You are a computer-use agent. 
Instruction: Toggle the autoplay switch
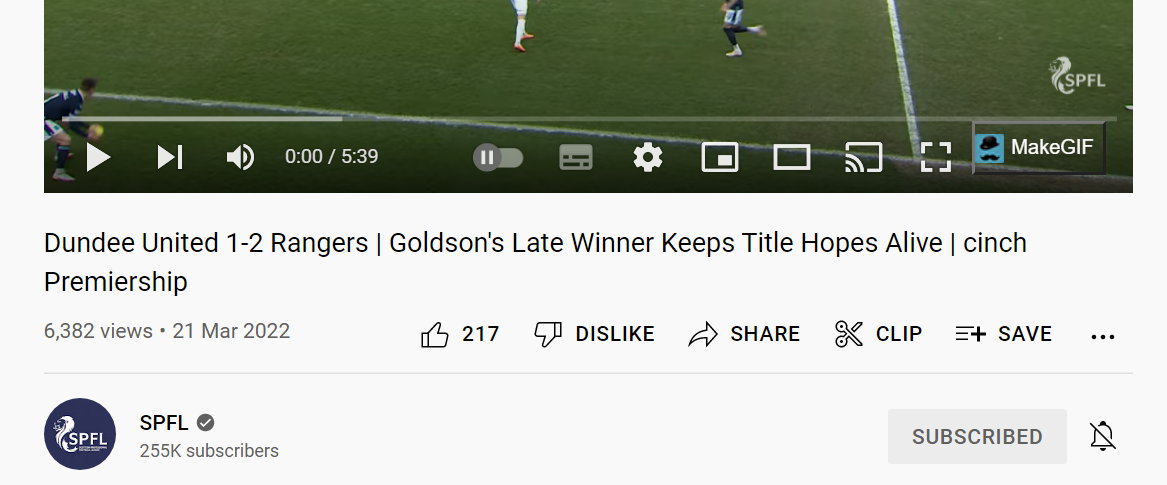(498, 158)
